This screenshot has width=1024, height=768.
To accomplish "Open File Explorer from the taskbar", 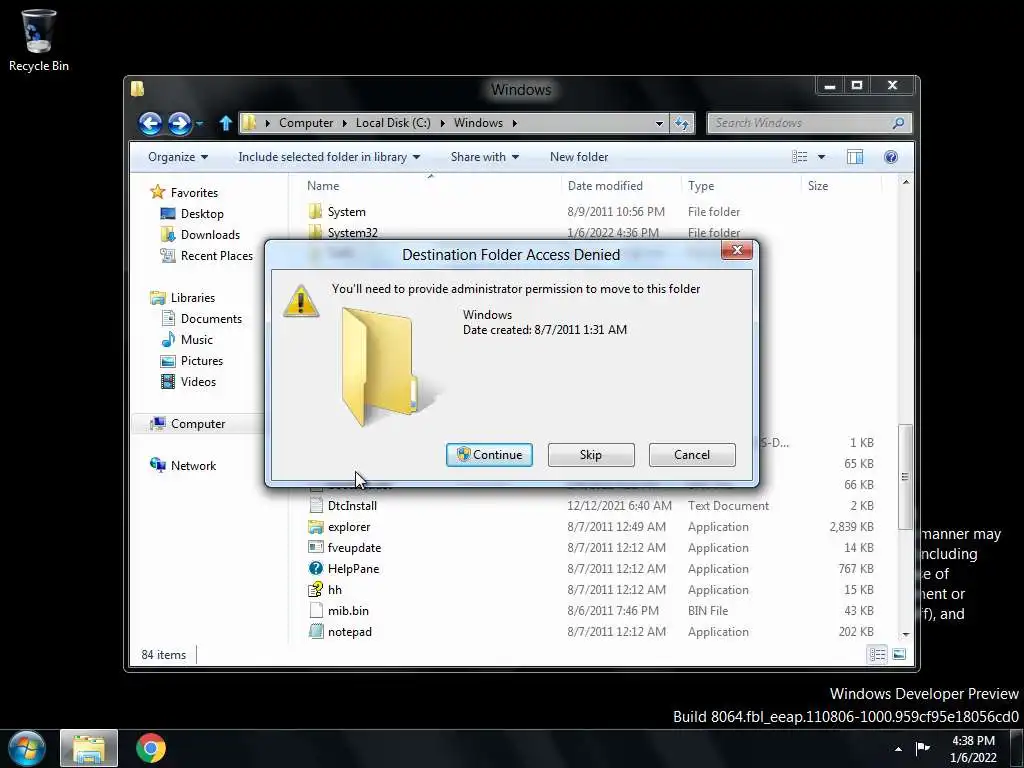I will pos(89,748).
